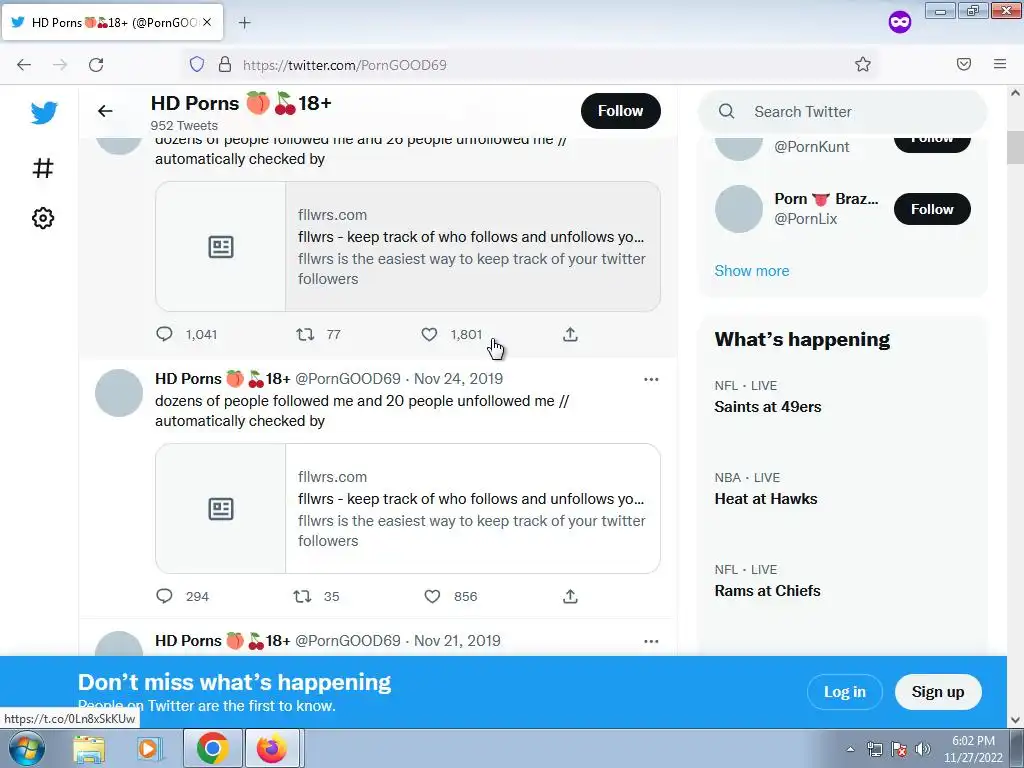Image resolution: width=1024 pixels, height=768 pixels.
Task: Retweet the tweet with 77 retweets
Action: click(x=305, y=334)
